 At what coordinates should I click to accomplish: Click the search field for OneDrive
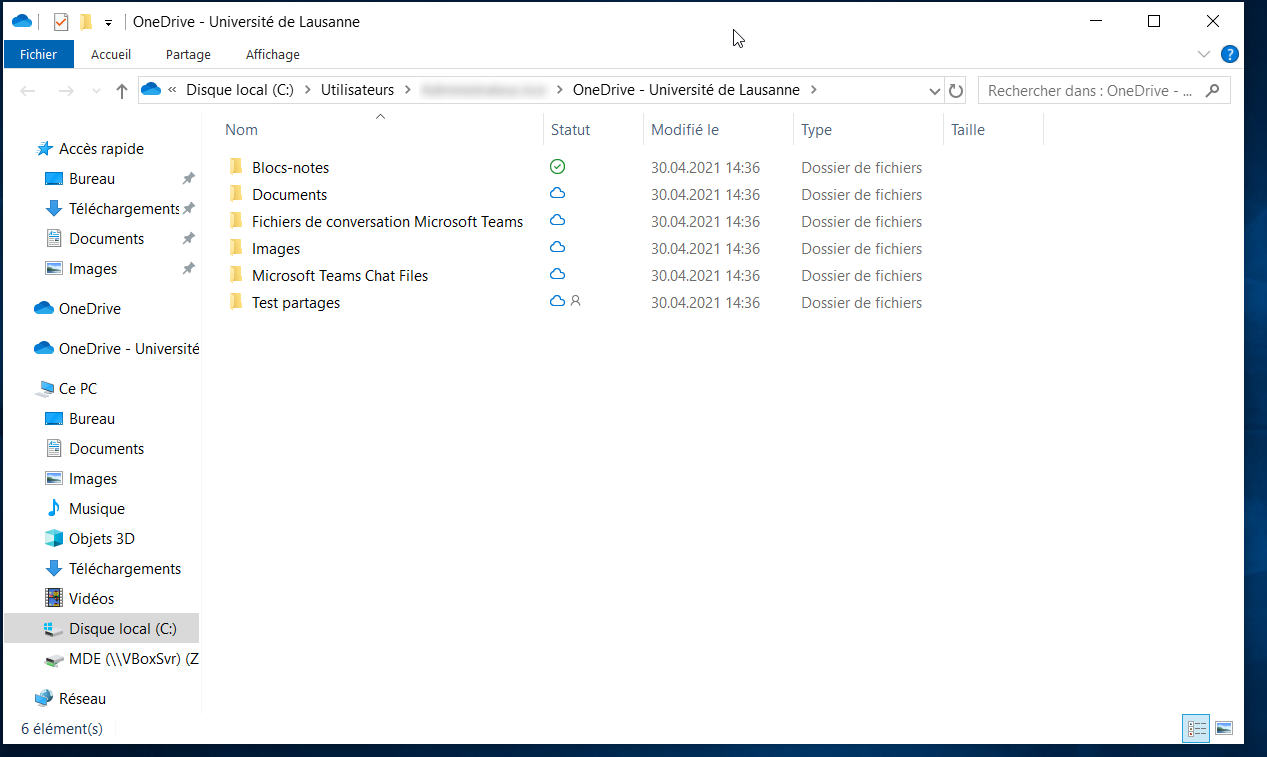1090,90
